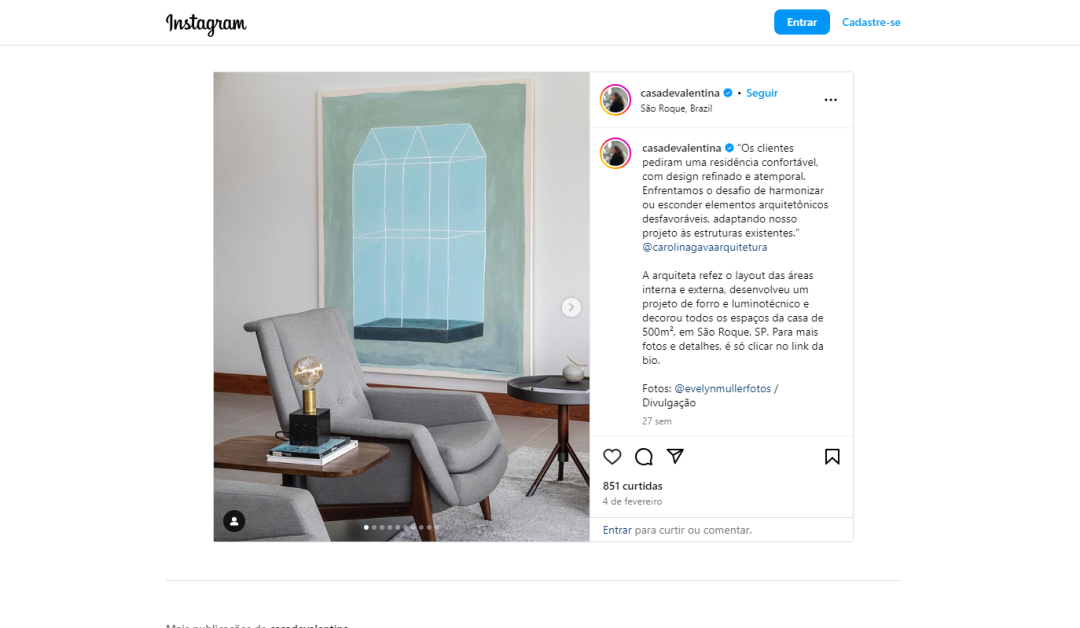The height and width of the screenshot is (628, 1080).
Task: Open @carolinagavaarquitetura profile mention
Action: coord(705,247)
